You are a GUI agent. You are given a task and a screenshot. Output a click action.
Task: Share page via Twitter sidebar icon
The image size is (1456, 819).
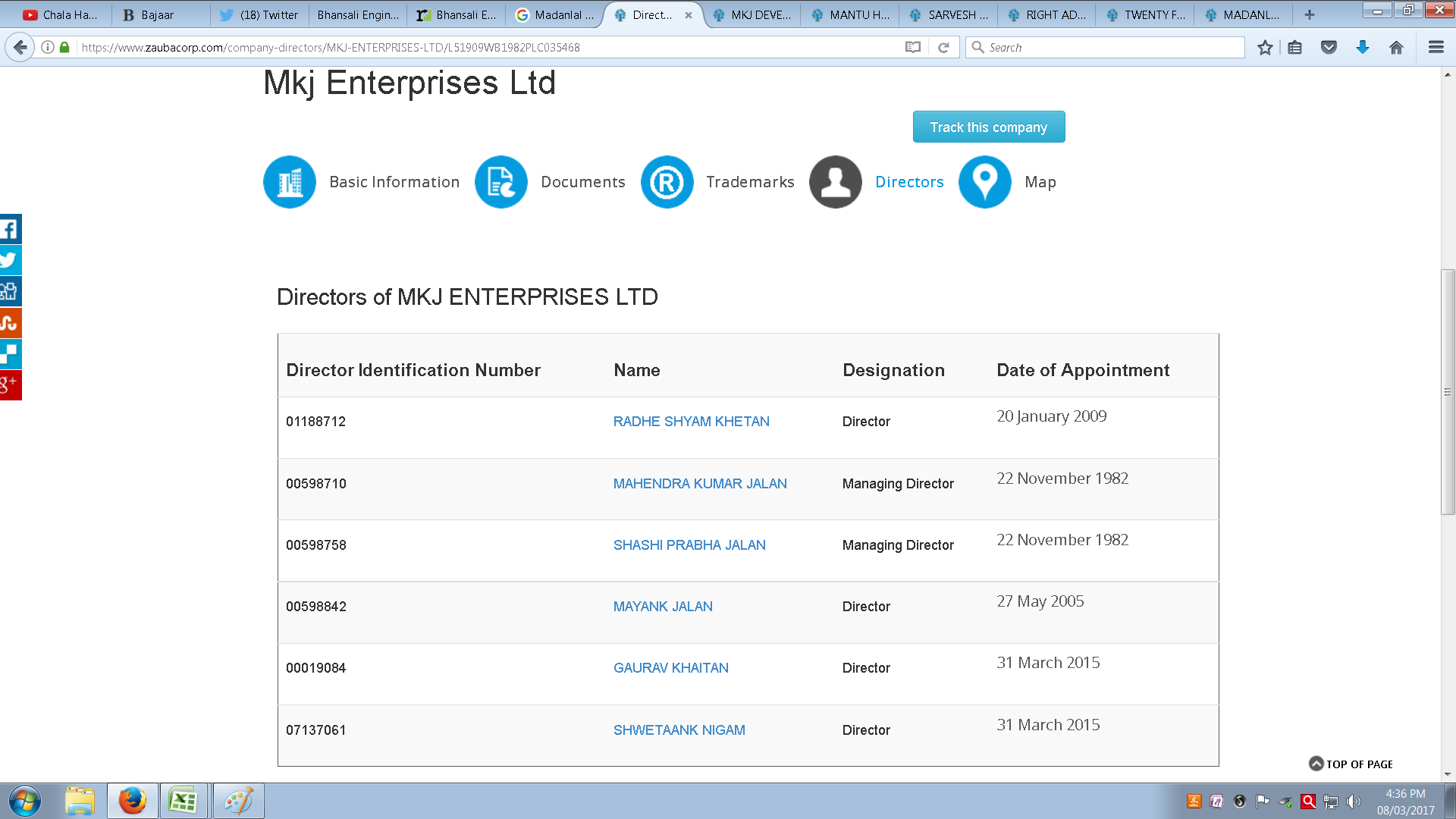[x=10, y=260]
